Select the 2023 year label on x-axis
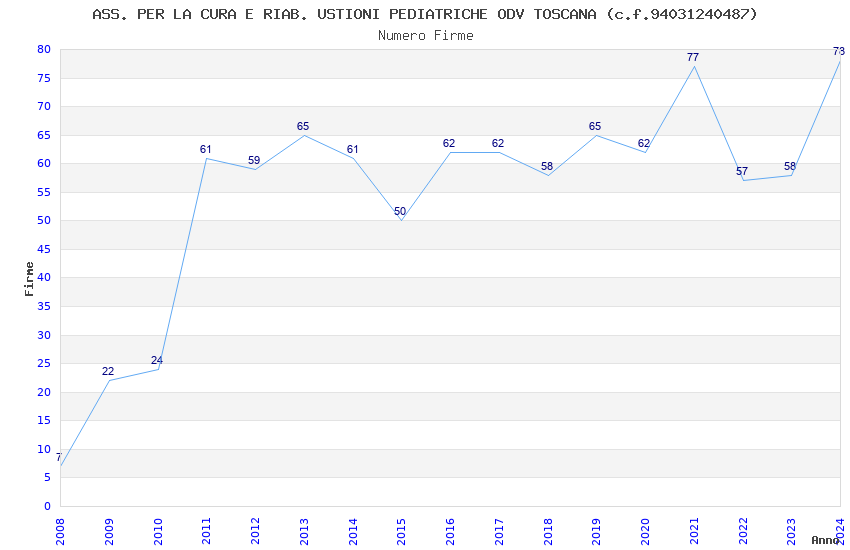 [792, 531]
